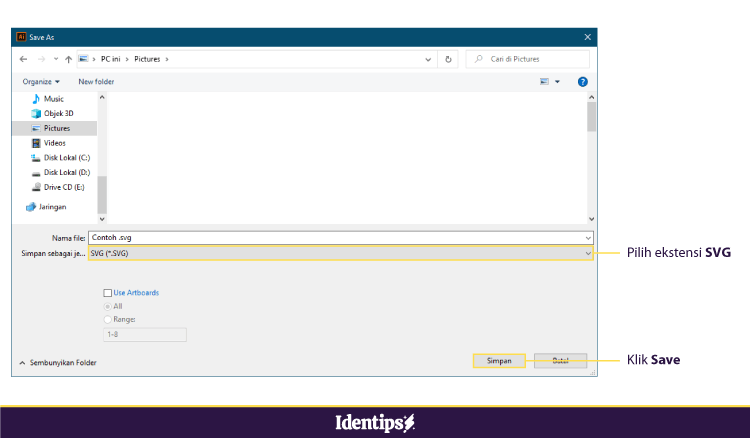Click the forward navigation arrow

coord(40,59)
